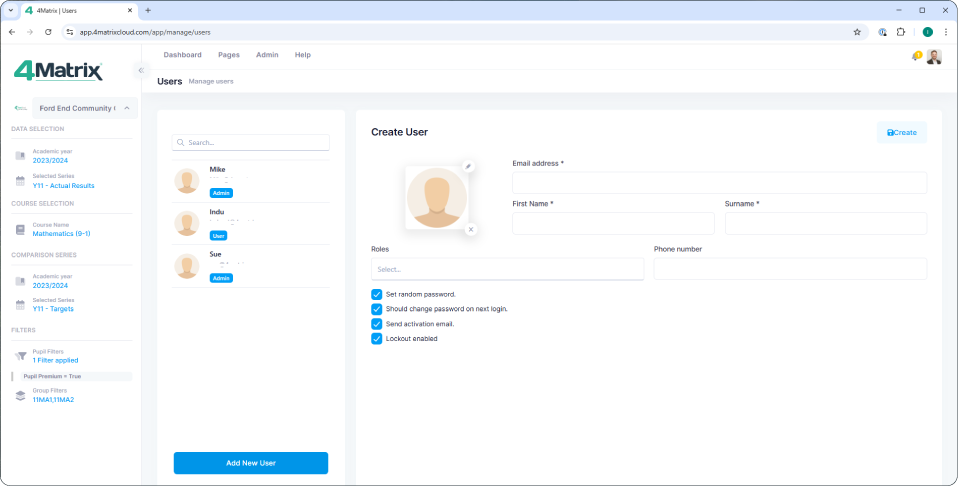Click the Course Name book icon
The image size is (958, 486).
point(20,229)
